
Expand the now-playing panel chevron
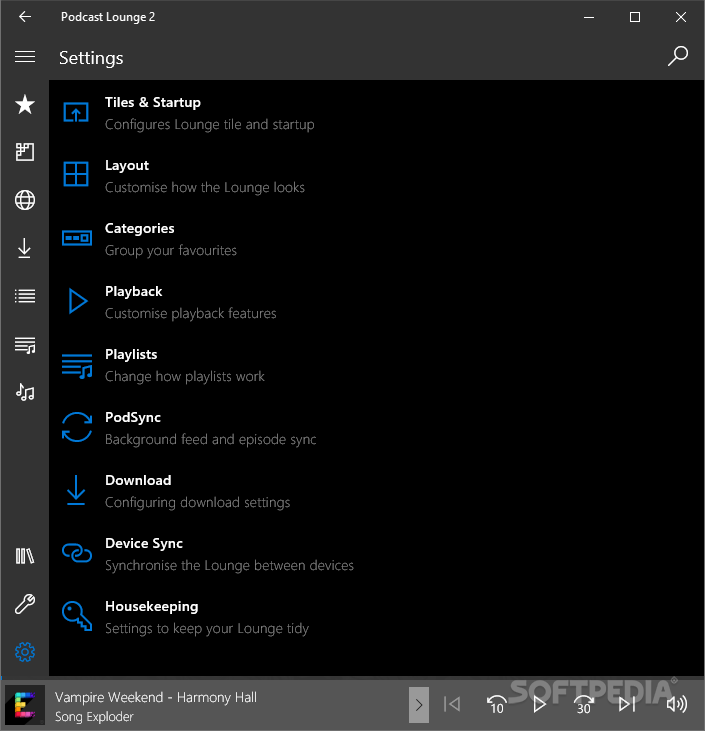(x=419, y=704)
